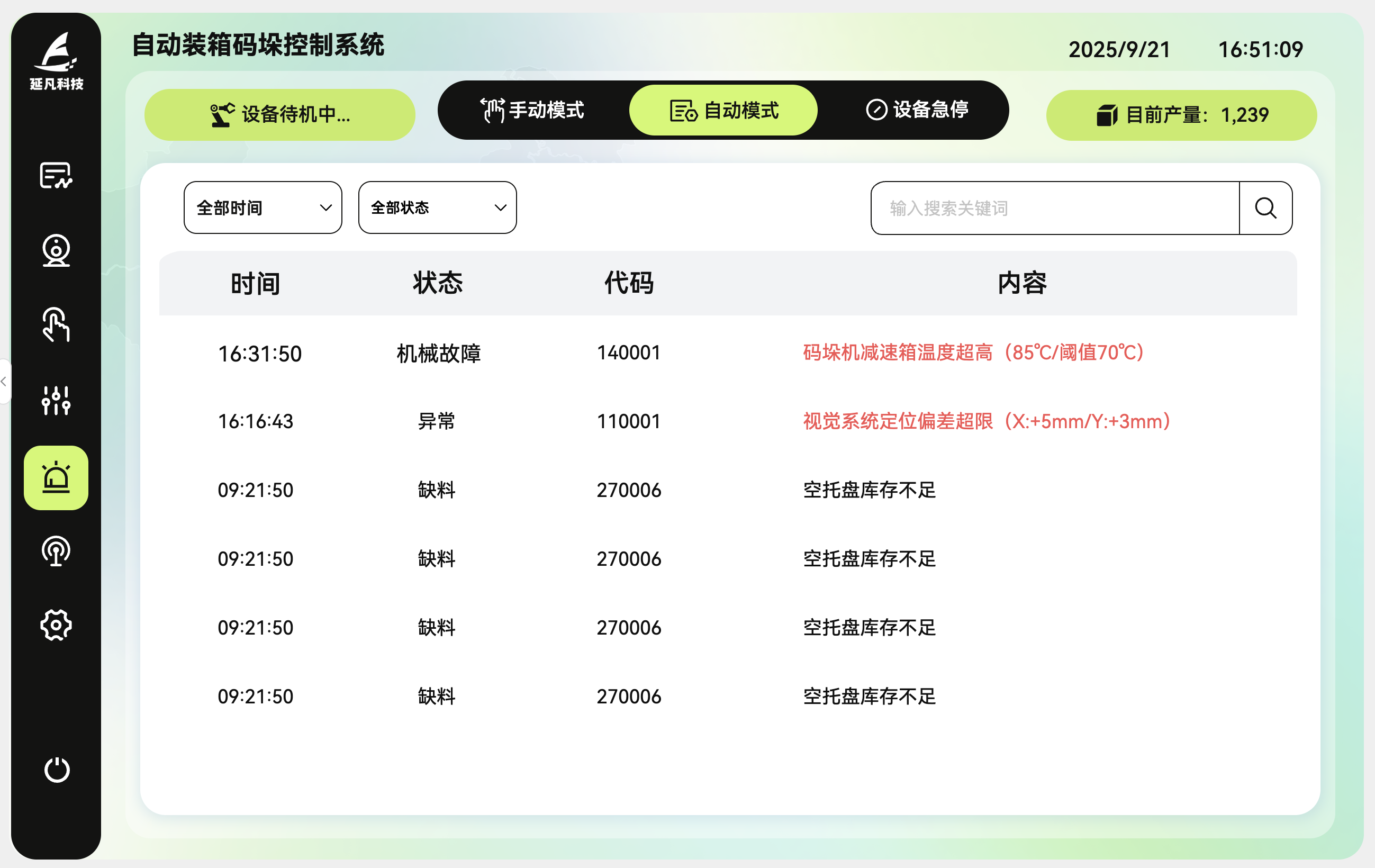Expand the 全部状态 status filter dropdown
Viewport: 1375px width, 868px height.
point(437,208)
